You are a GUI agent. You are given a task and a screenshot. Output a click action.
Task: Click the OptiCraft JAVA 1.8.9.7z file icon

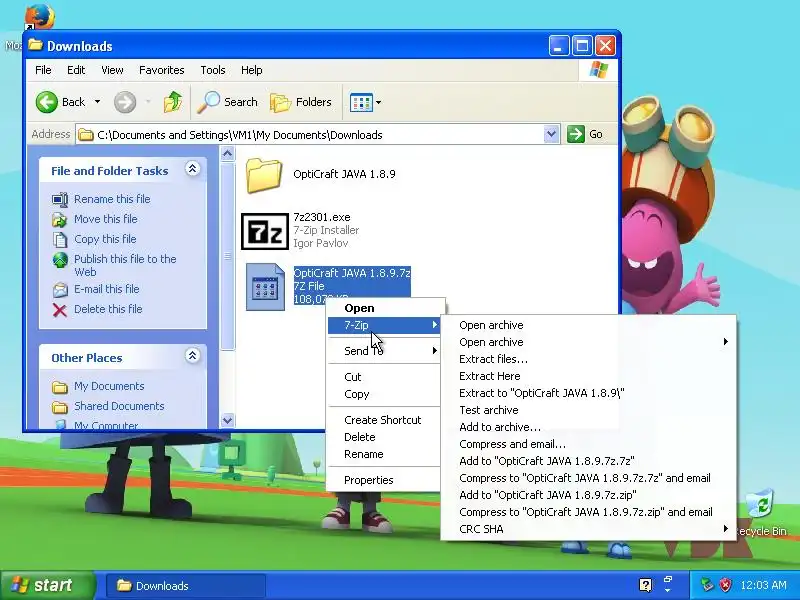pos(265,287)
